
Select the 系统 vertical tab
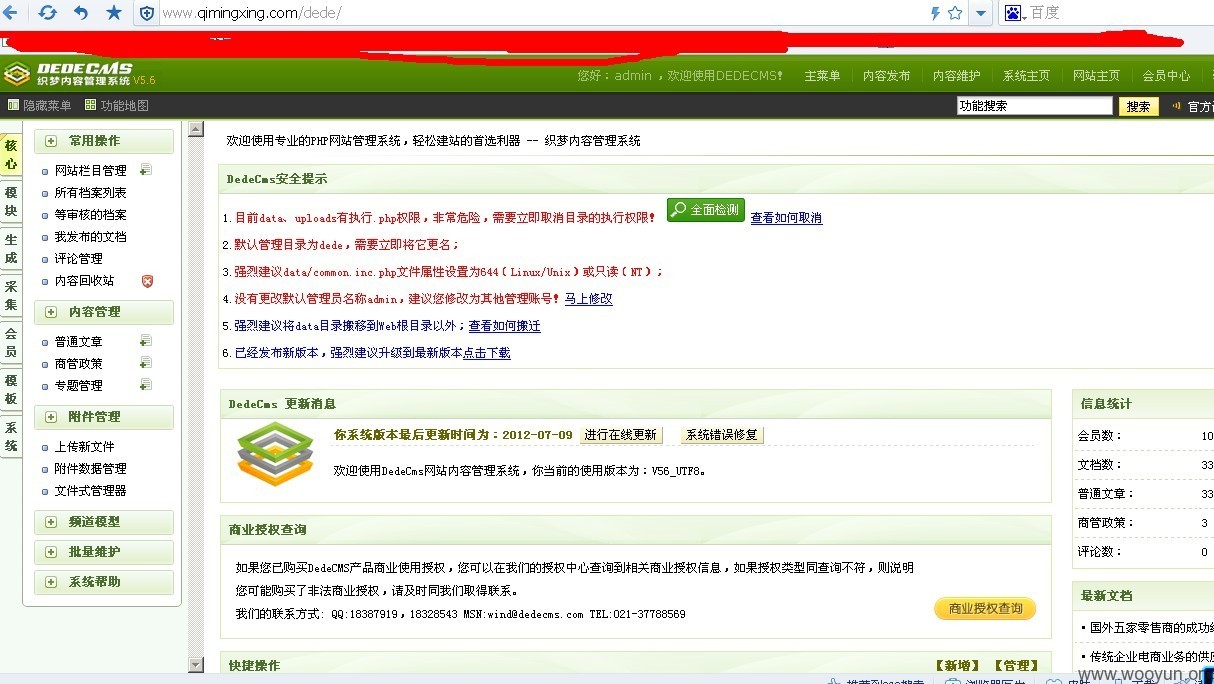tap(10, 437)
